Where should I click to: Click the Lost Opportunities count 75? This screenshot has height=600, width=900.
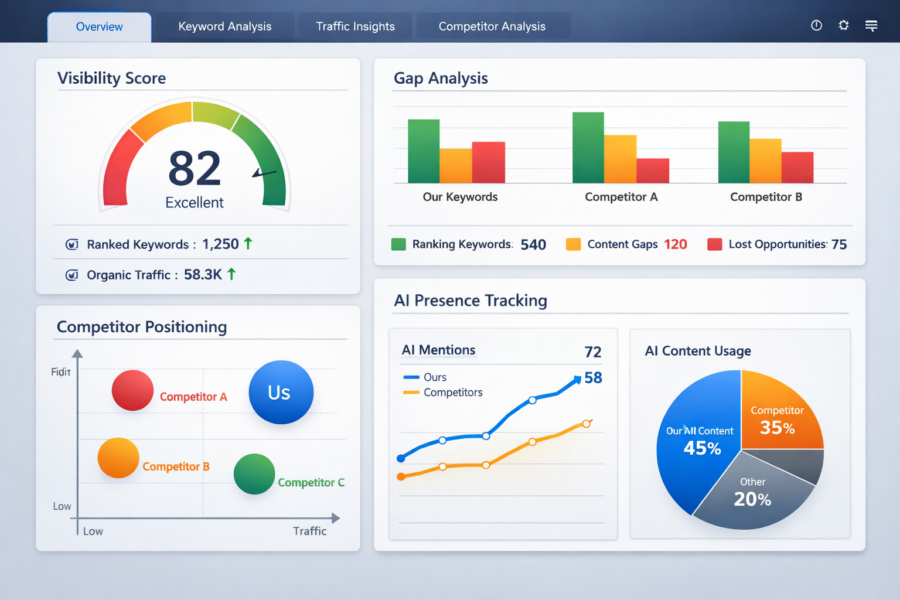tap(839, 245)
